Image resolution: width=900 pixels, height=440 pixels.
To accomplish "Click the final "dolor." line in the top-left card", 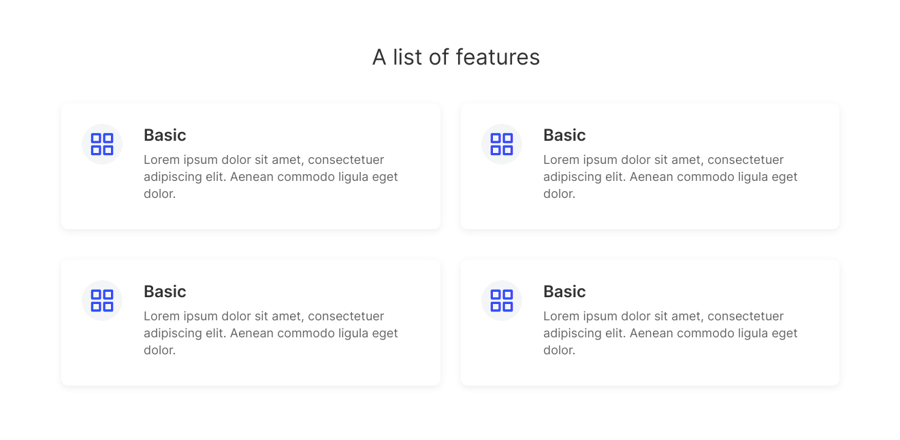I will (160, 194).
